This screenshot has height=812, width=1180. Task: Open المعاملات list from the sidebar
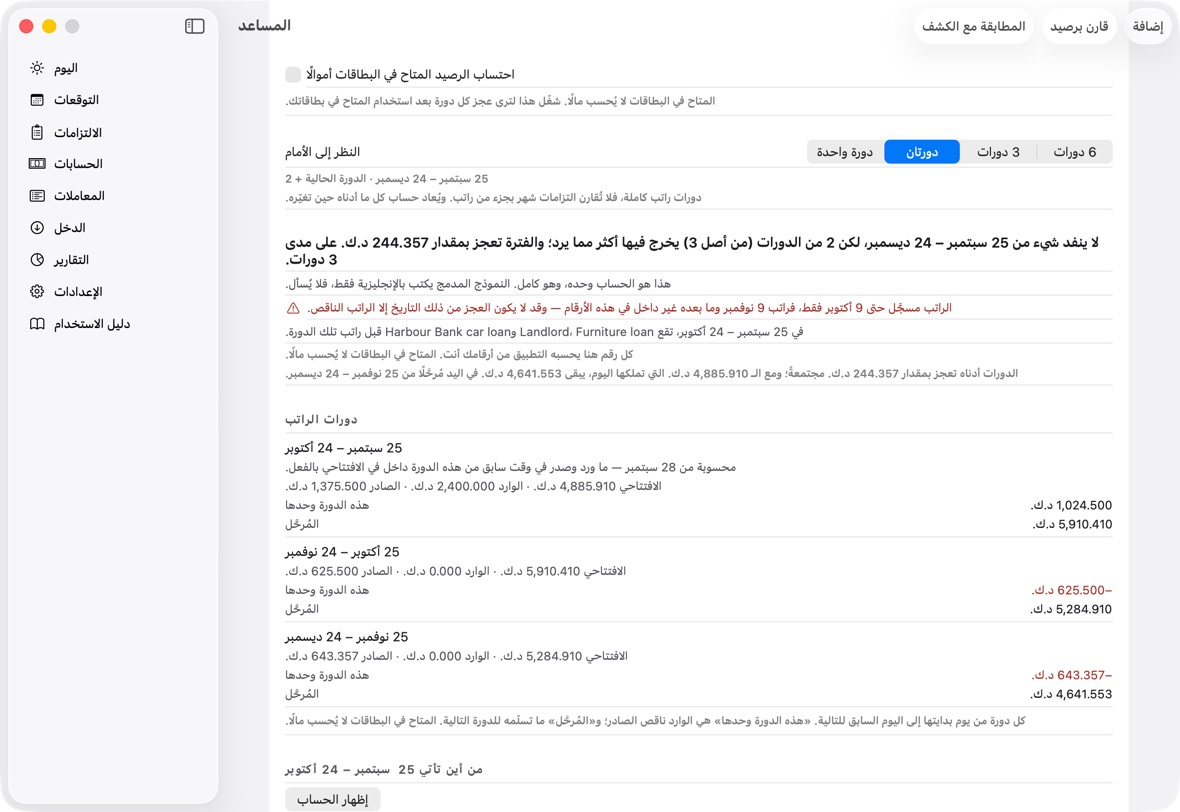coord(113,196)
